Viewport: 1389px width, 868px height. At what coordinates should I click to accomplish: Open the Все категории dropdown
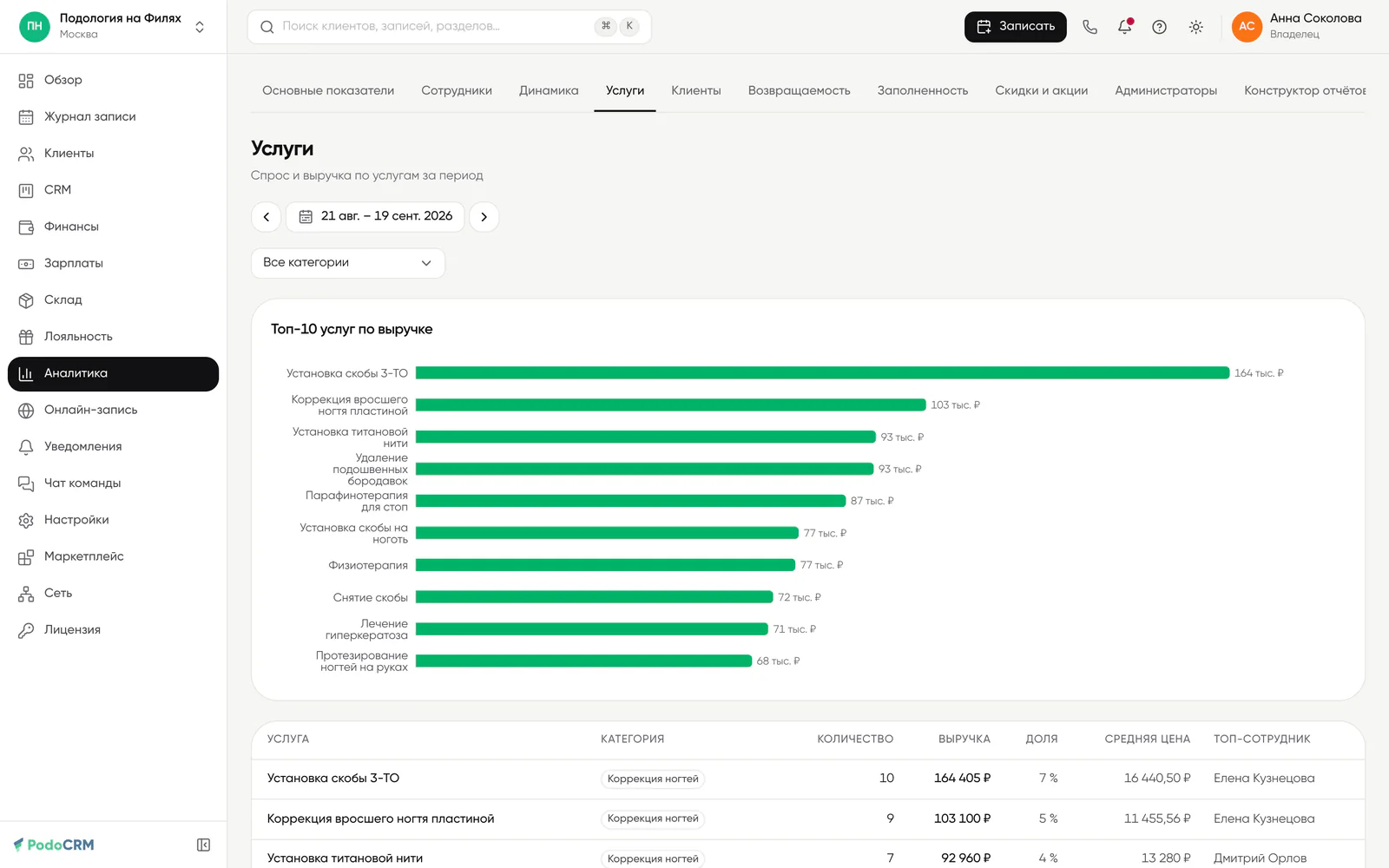(348, 263)
